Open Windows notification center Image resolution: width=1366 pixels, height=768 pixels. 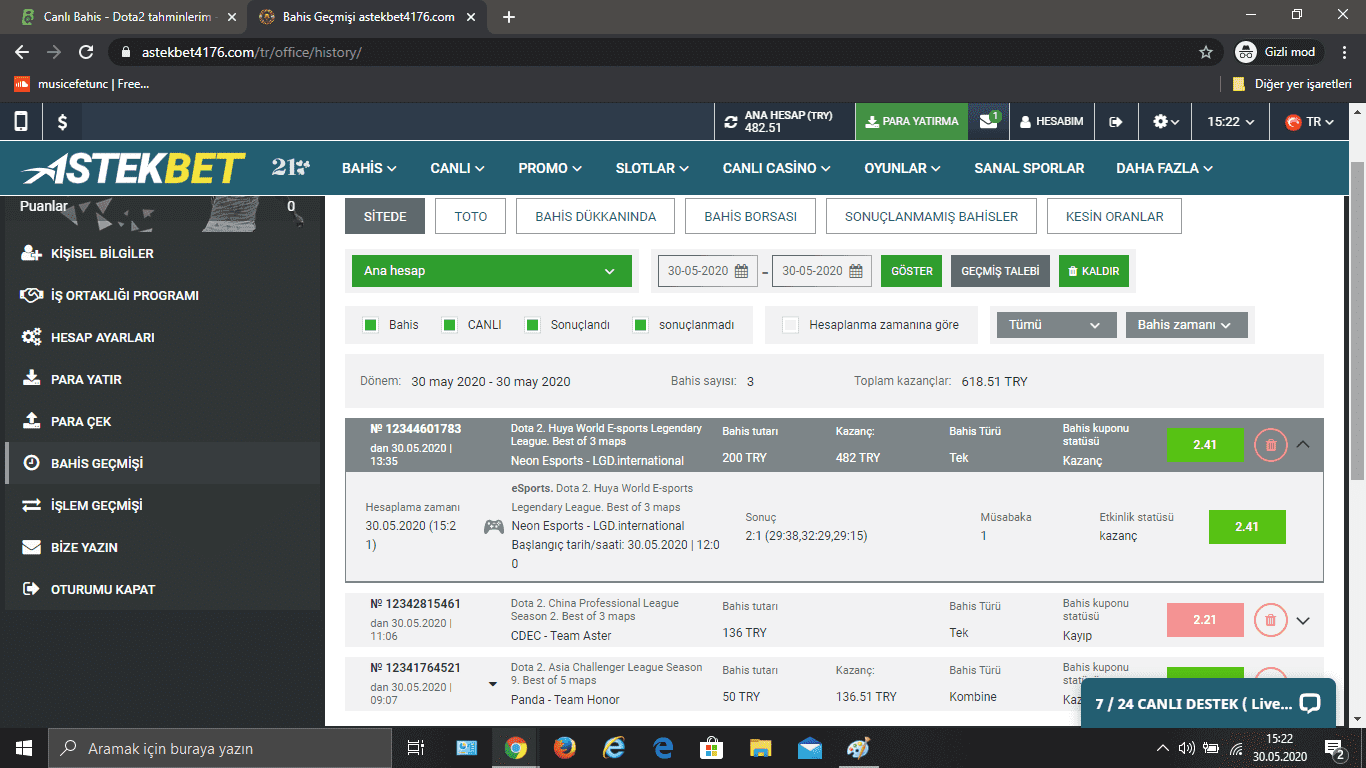click(x=1335, y=748)
